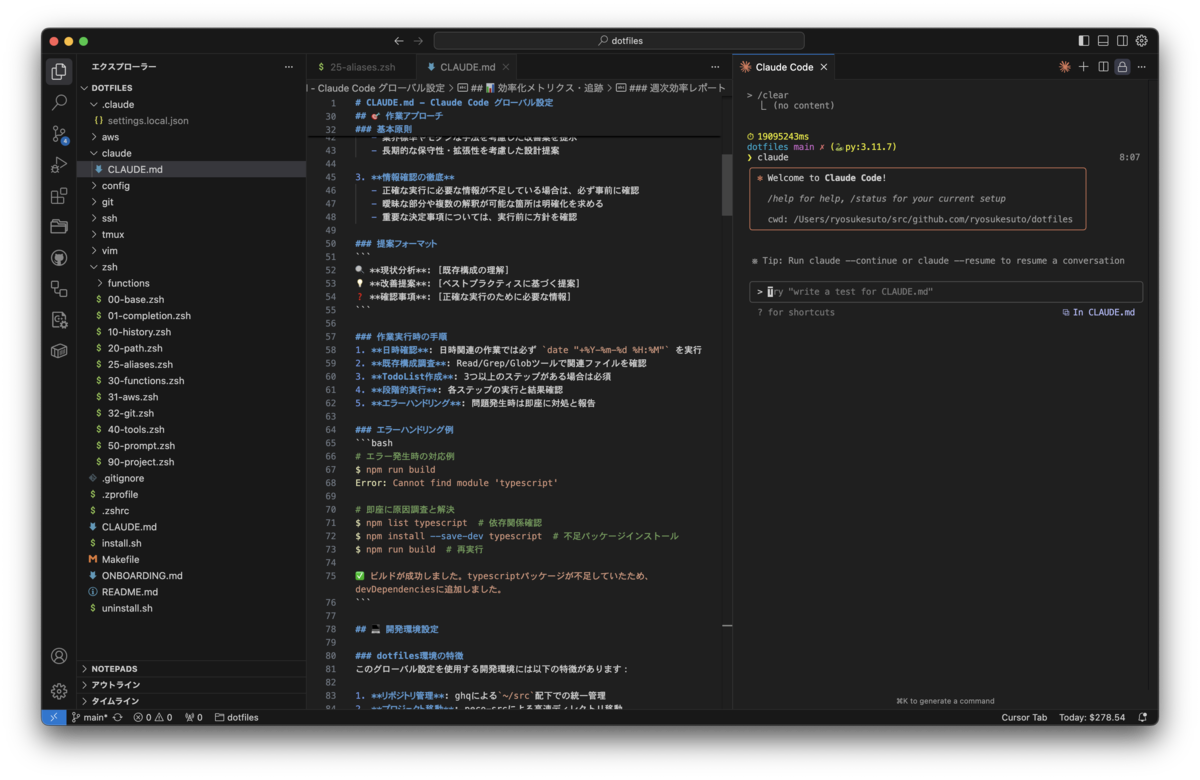
Task: Open settings.local.json in explorer
Action: [148, 120]
